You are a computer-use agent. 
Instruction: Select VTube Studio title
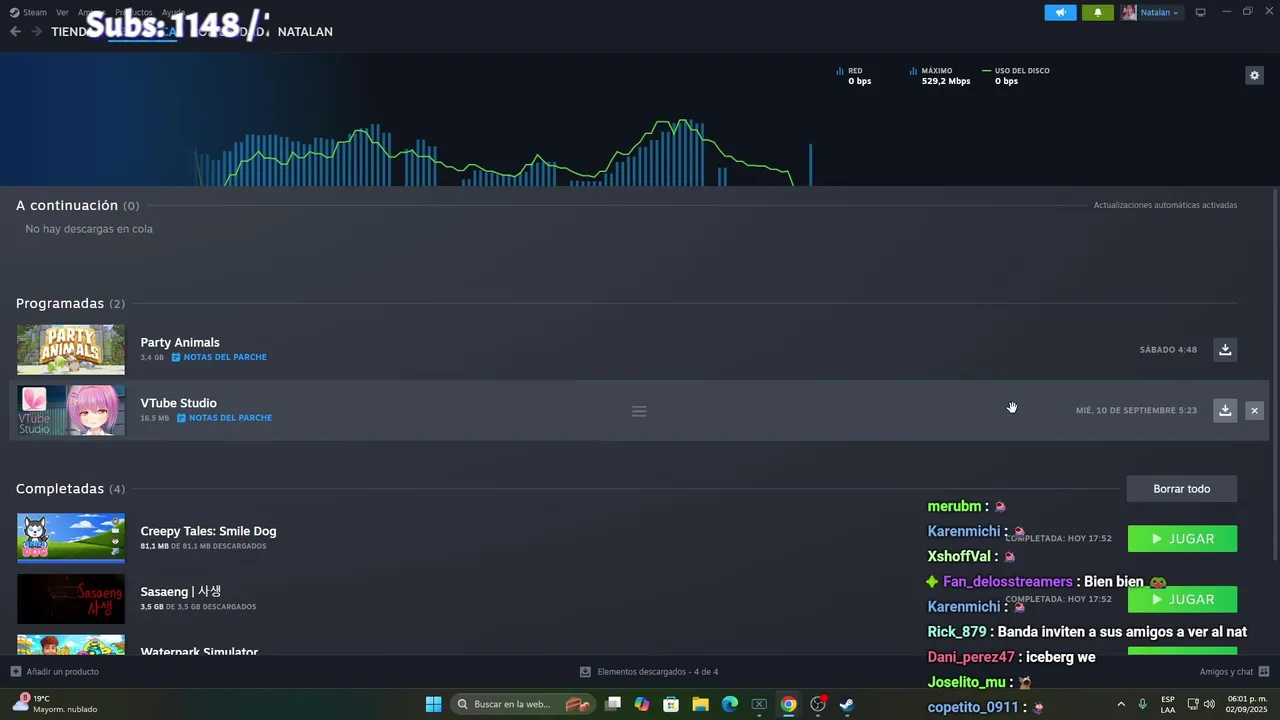pos(178,403)
